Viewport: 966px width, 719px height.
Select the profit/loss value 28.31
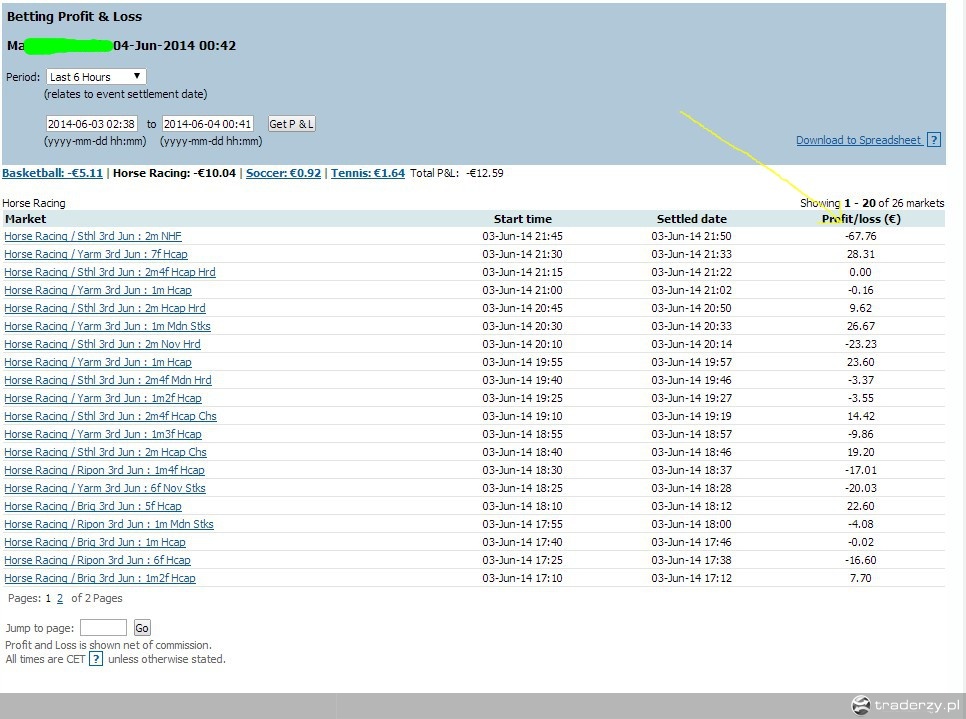coord(861,254)
